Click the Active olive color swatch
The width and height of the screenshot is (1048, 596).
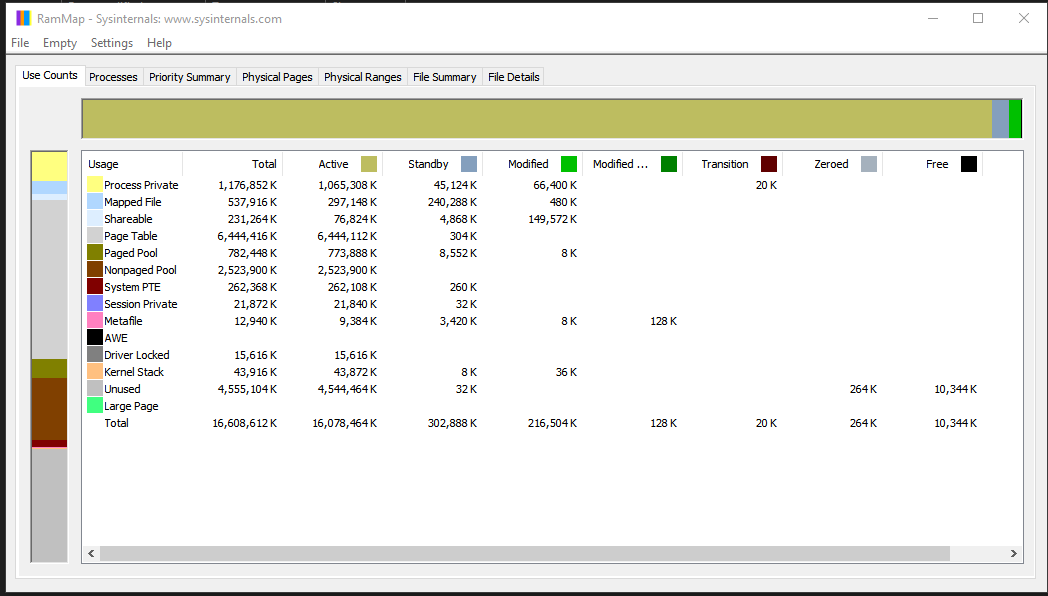point(369,164)
